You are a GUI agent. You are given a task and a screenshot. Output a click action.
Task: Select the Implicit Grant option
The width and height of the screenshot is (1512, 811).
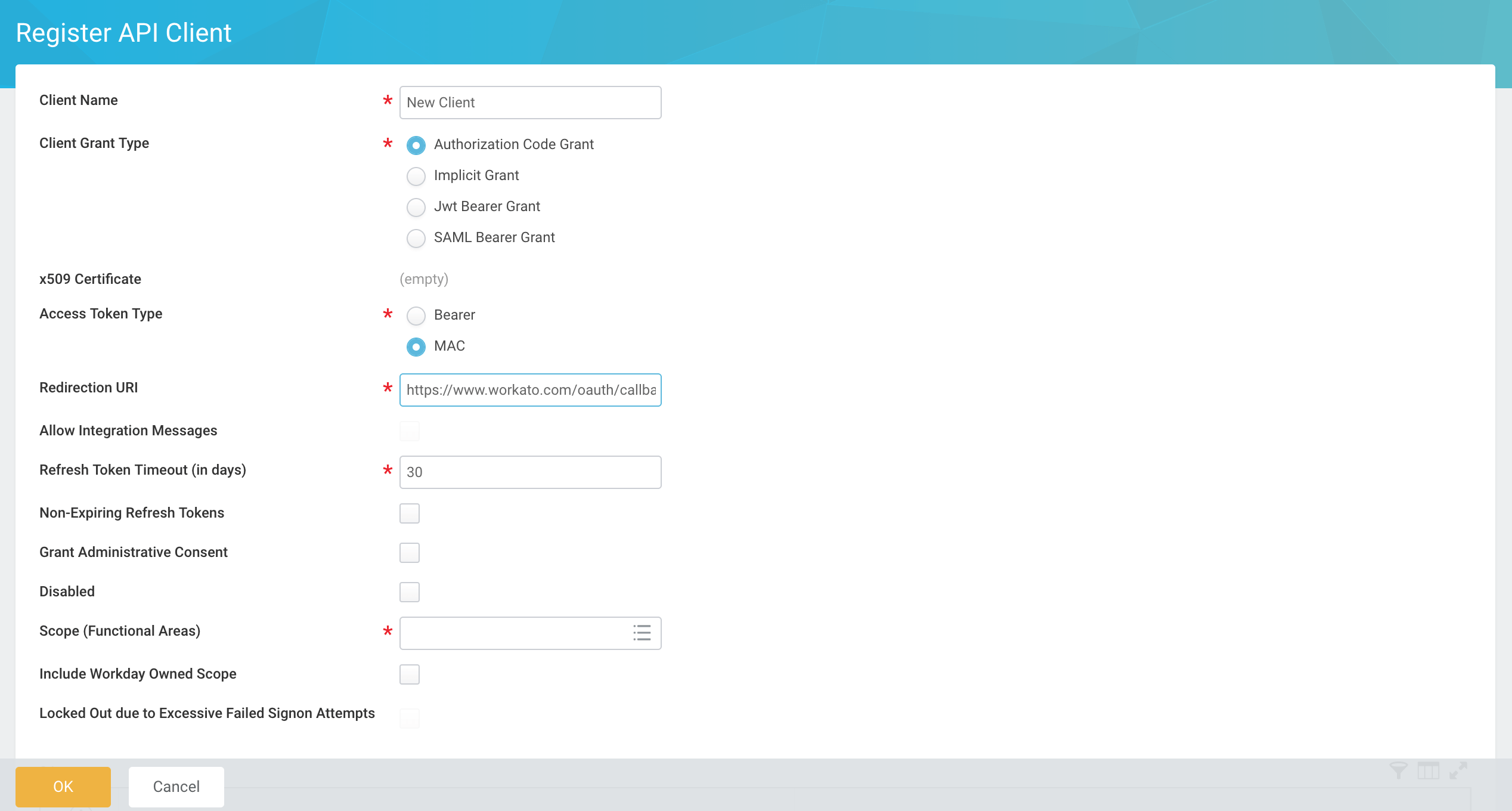(x=416, y=176)
